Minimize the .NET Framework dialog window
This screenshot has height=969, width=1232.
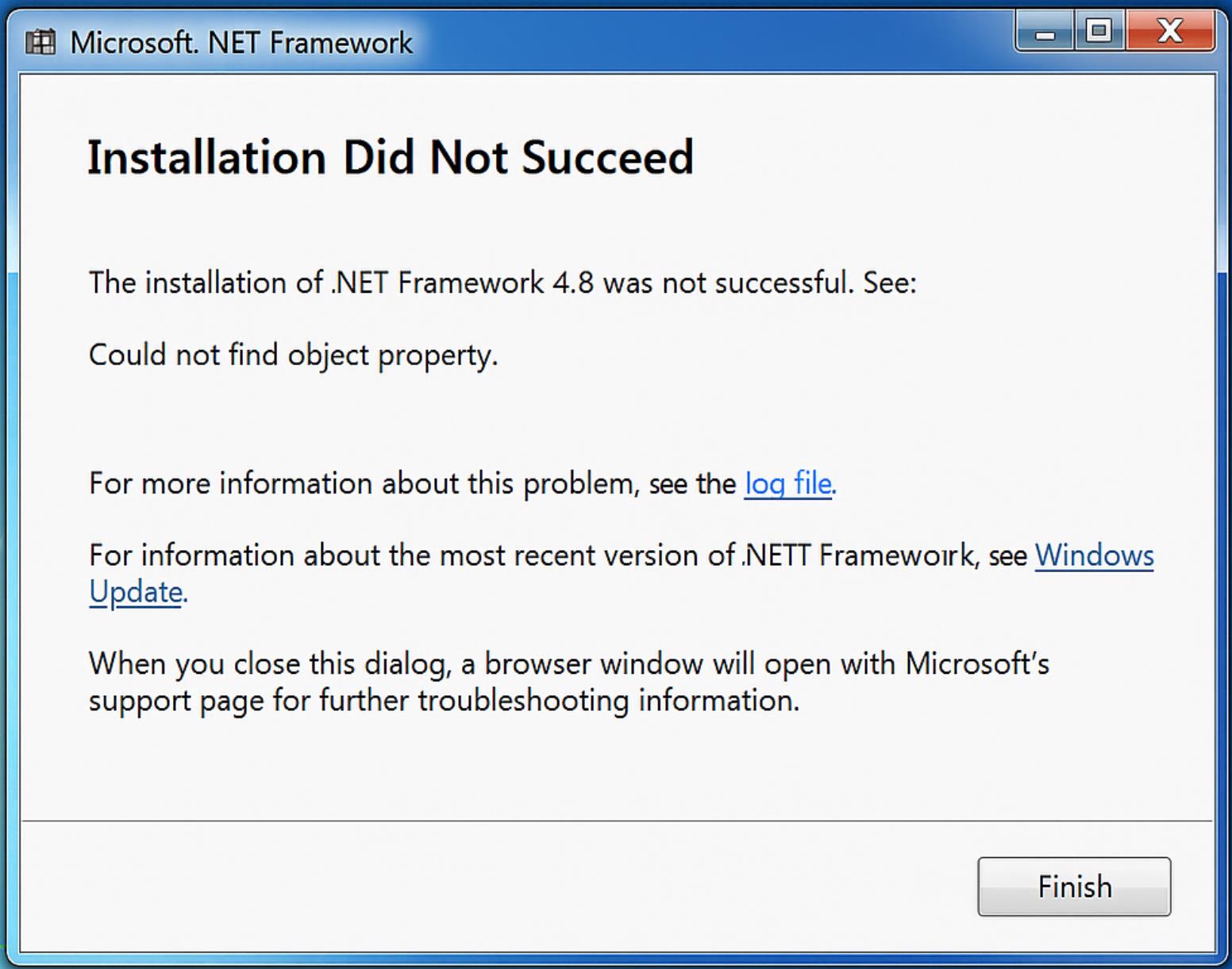point(1045,33)
